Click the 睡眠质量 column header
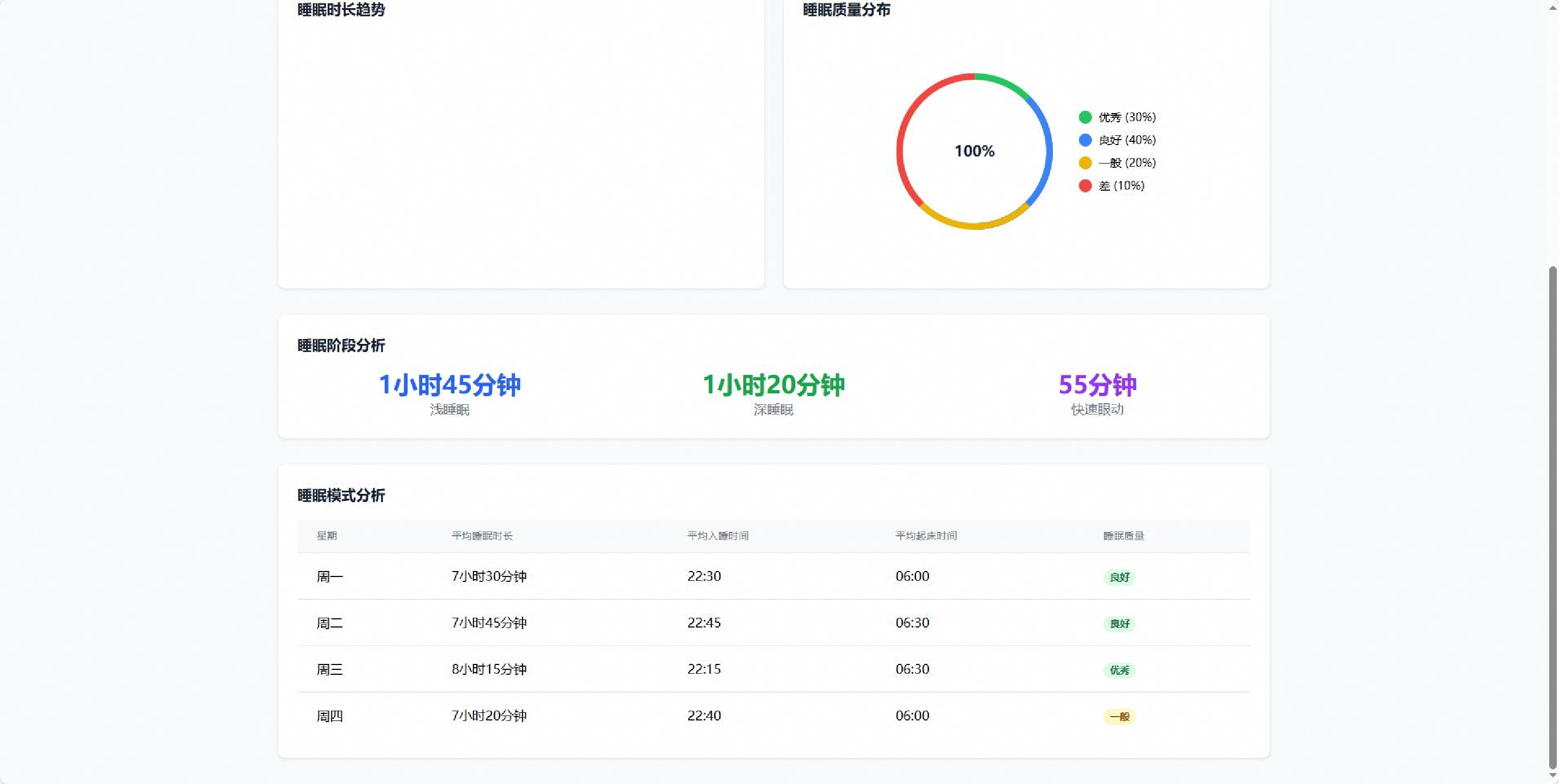This screenshot has height=784, width=1559. pyautogui.click(x=1123, y=536)
